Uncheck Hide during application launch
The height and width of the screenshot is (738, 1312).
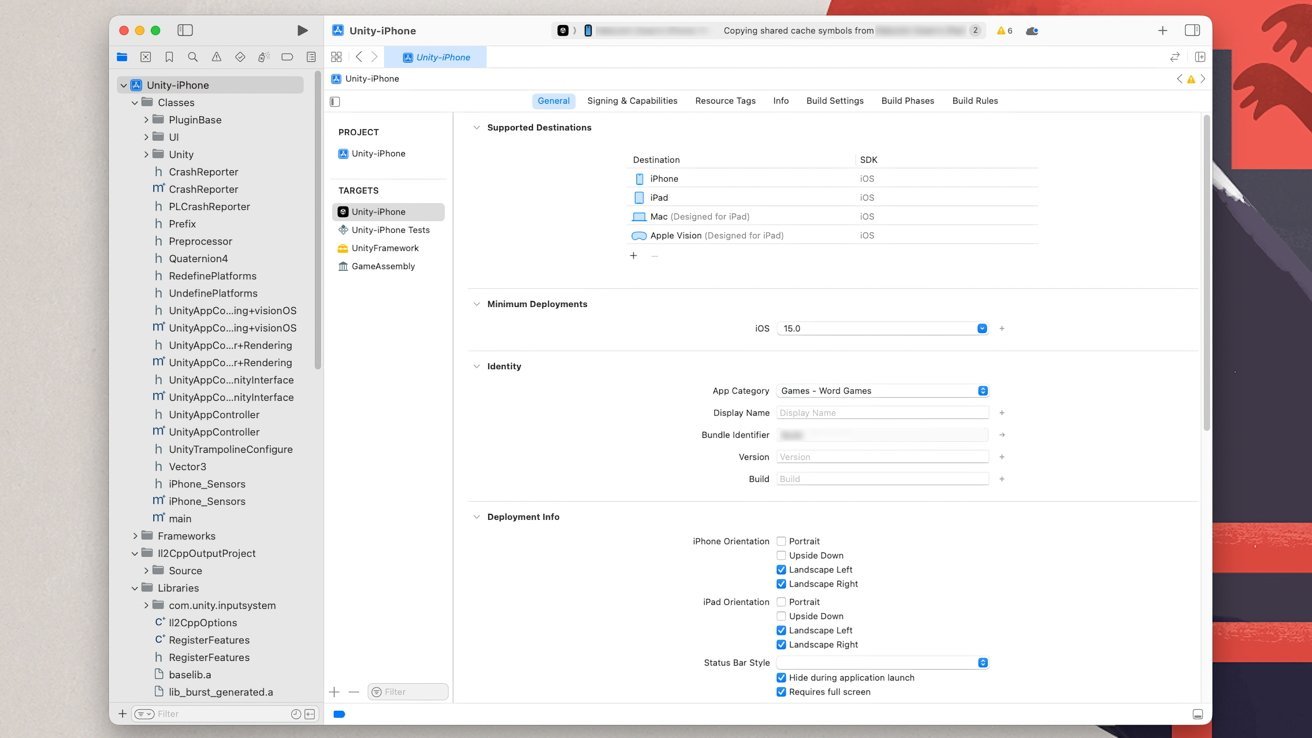pos(781,678)
